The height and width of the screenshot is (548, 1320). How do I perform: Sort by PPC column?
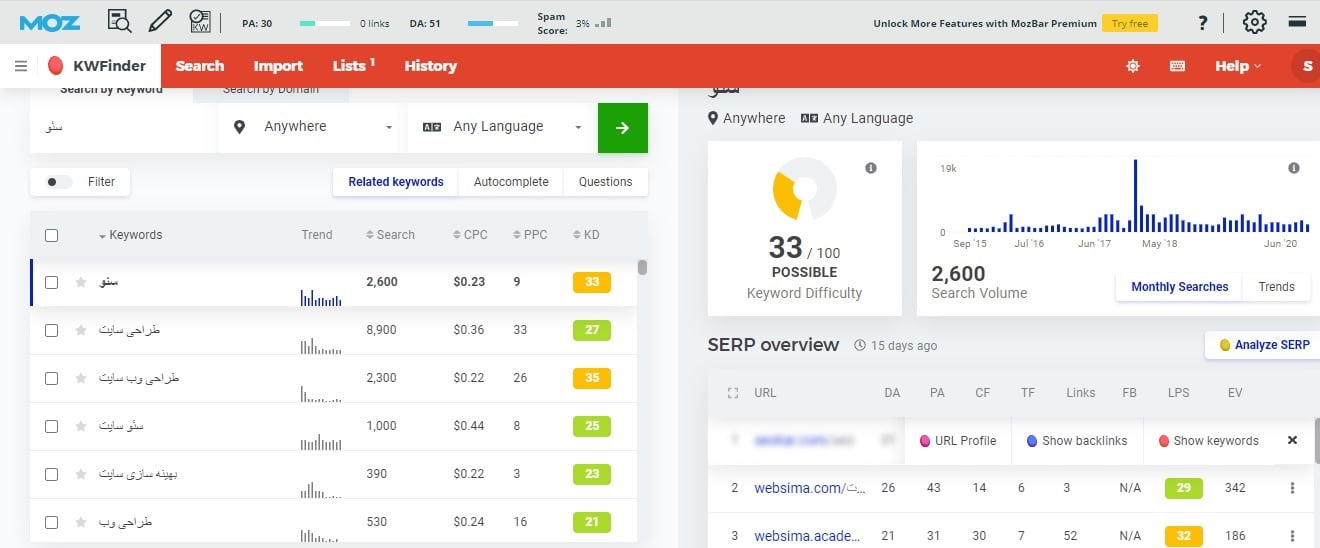pyautogui.click(x=530, y=235)
